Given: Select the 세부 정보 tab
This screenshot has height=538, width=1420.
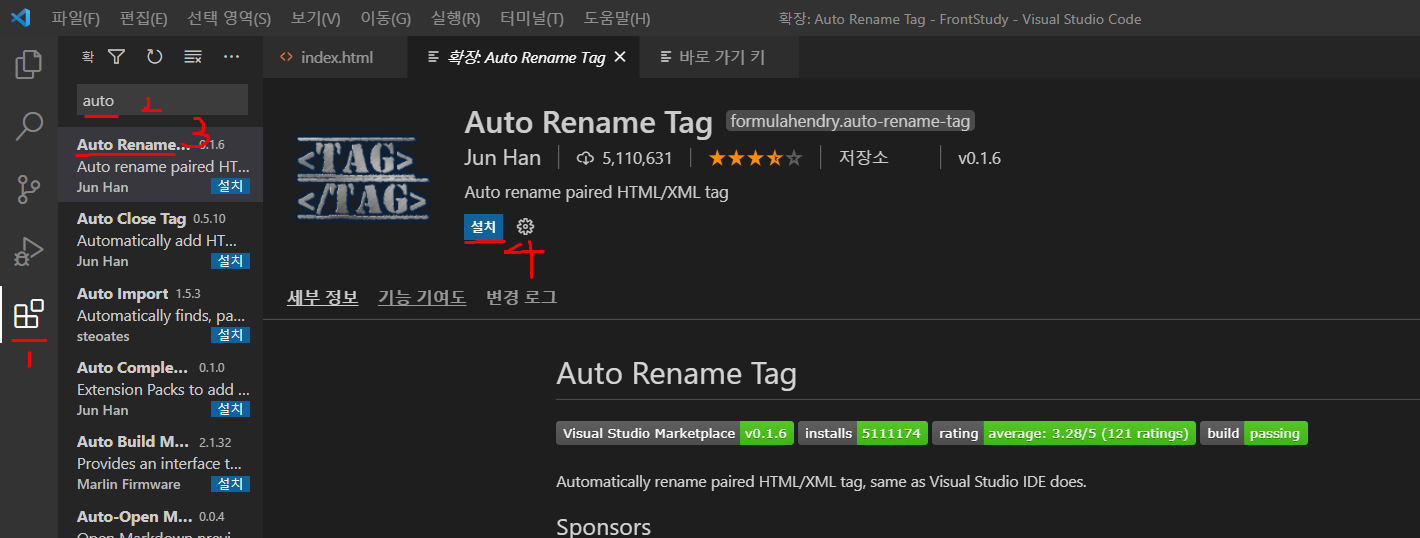Looking at the screenshot, I should [x=322, y=297].
